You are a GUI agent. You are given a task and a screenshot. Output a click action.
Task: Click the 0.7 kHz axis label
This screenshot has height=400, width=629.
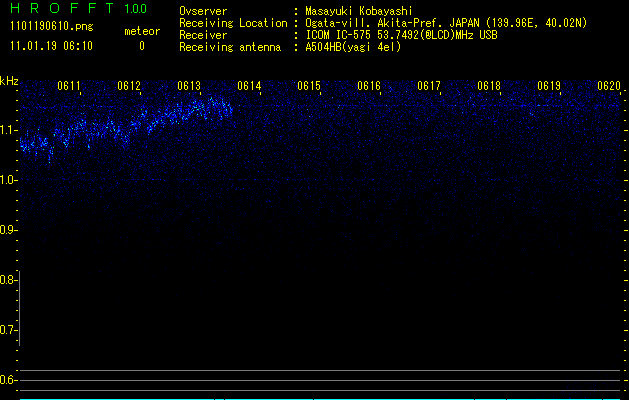8,330
